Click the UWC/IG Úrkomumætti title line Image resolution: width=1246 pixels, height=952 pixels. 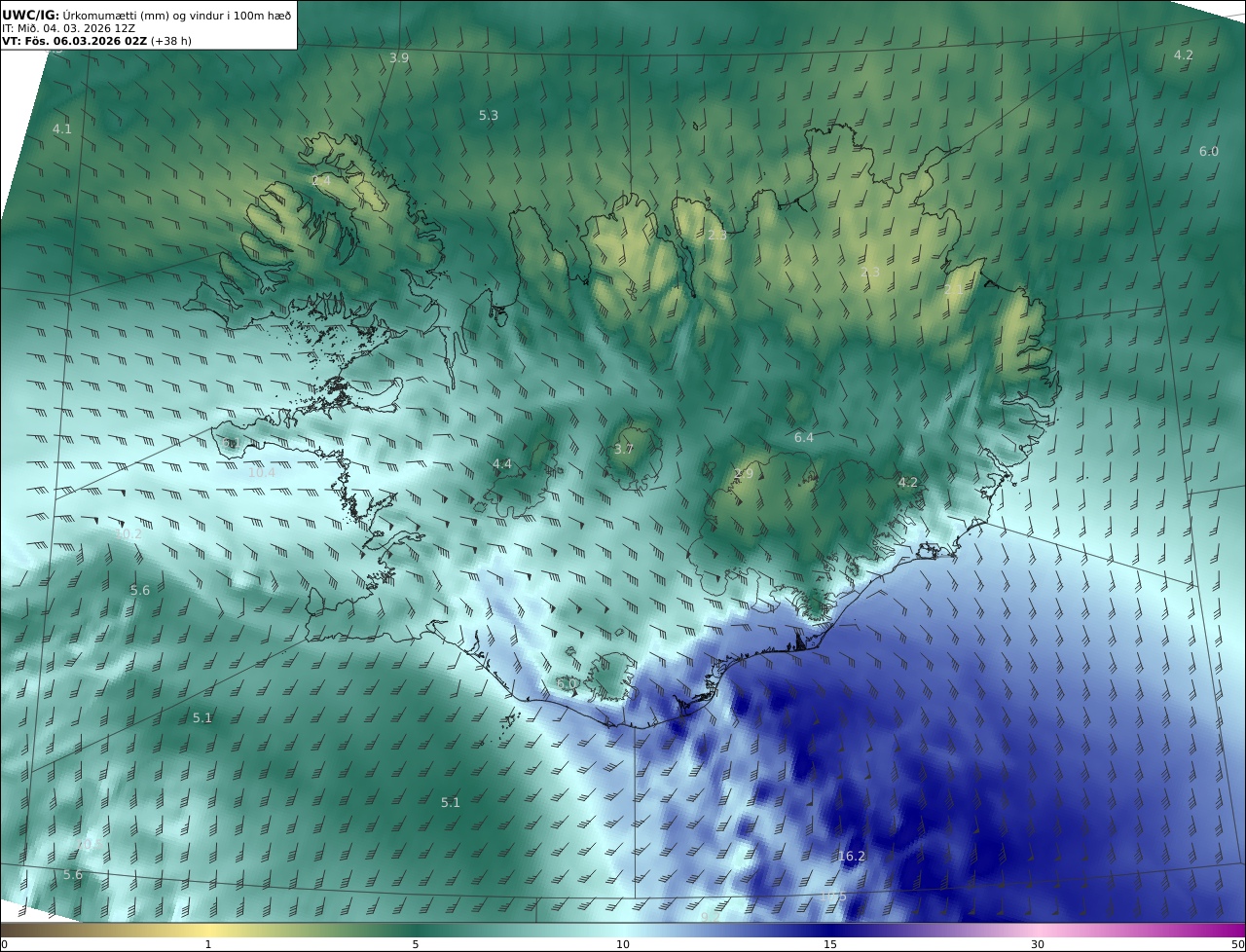click(146, 15)
